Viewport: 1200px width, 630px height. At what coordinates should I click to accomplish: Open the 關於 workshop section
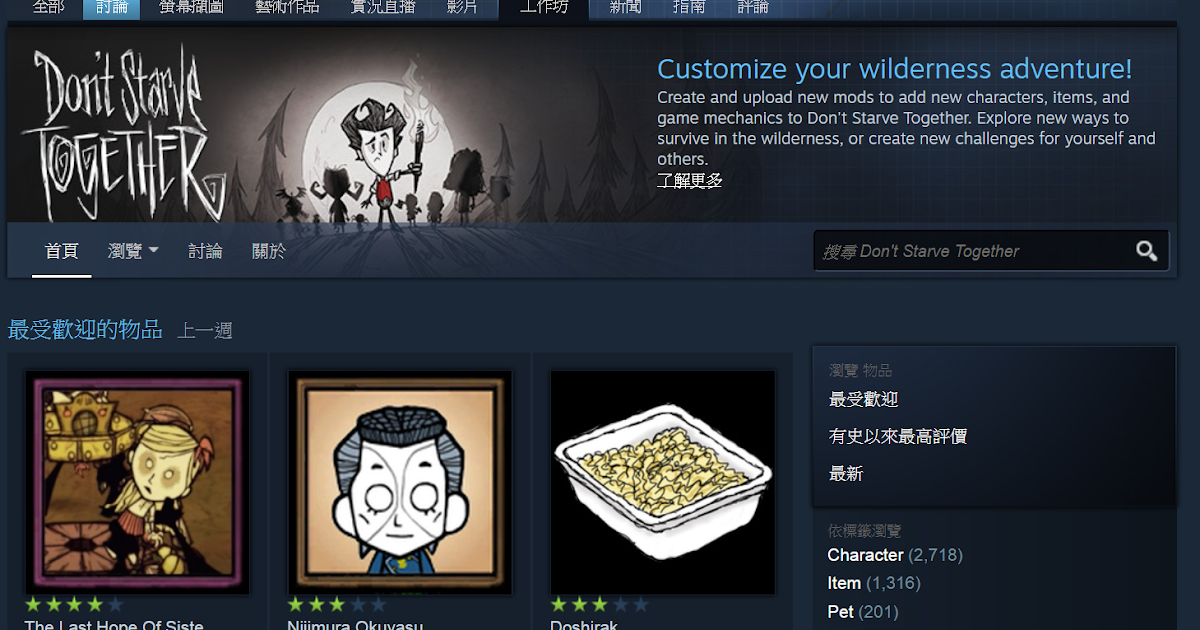tap(268, 251)
